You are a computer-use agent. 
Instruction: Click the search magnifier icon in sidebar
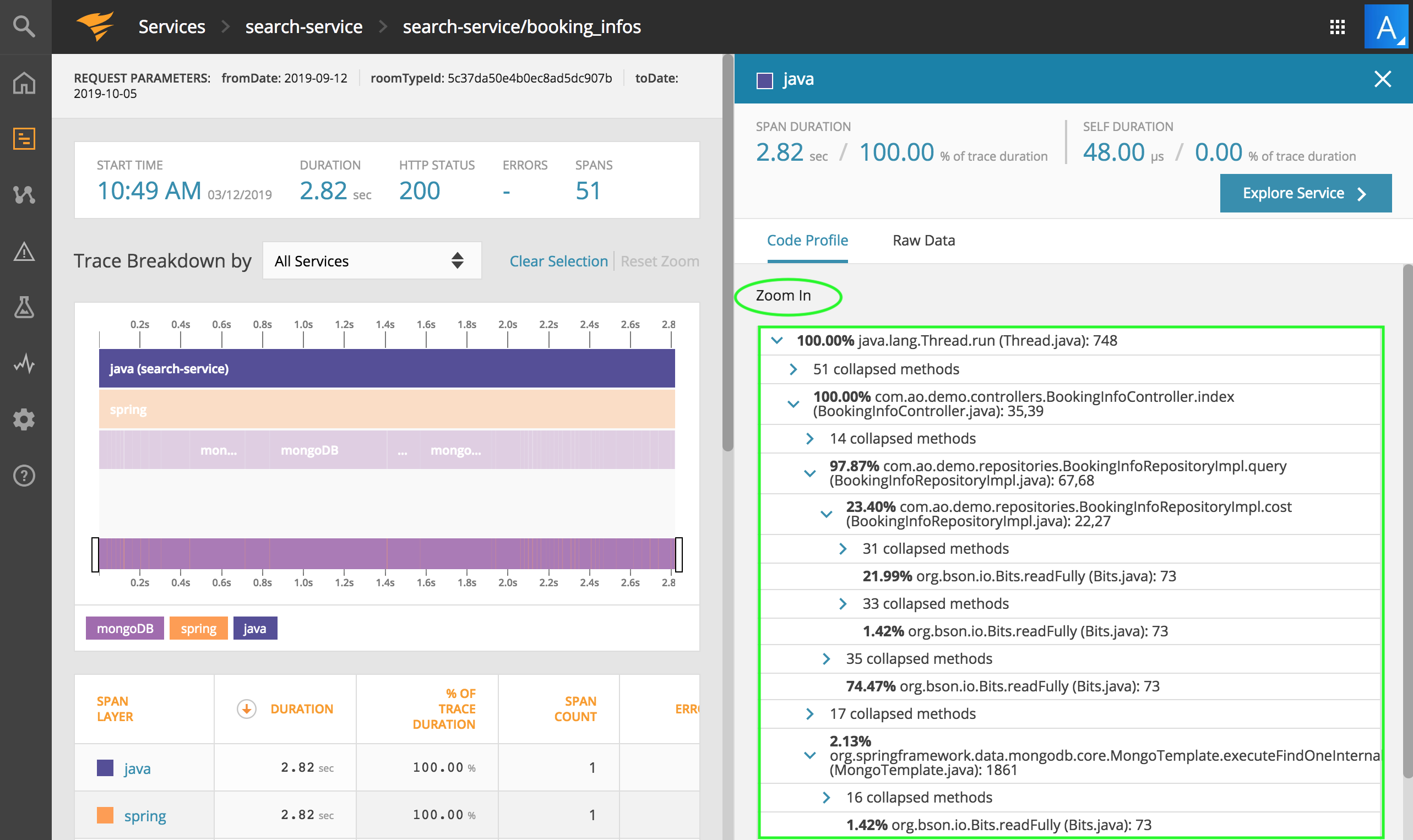point(24,26)
